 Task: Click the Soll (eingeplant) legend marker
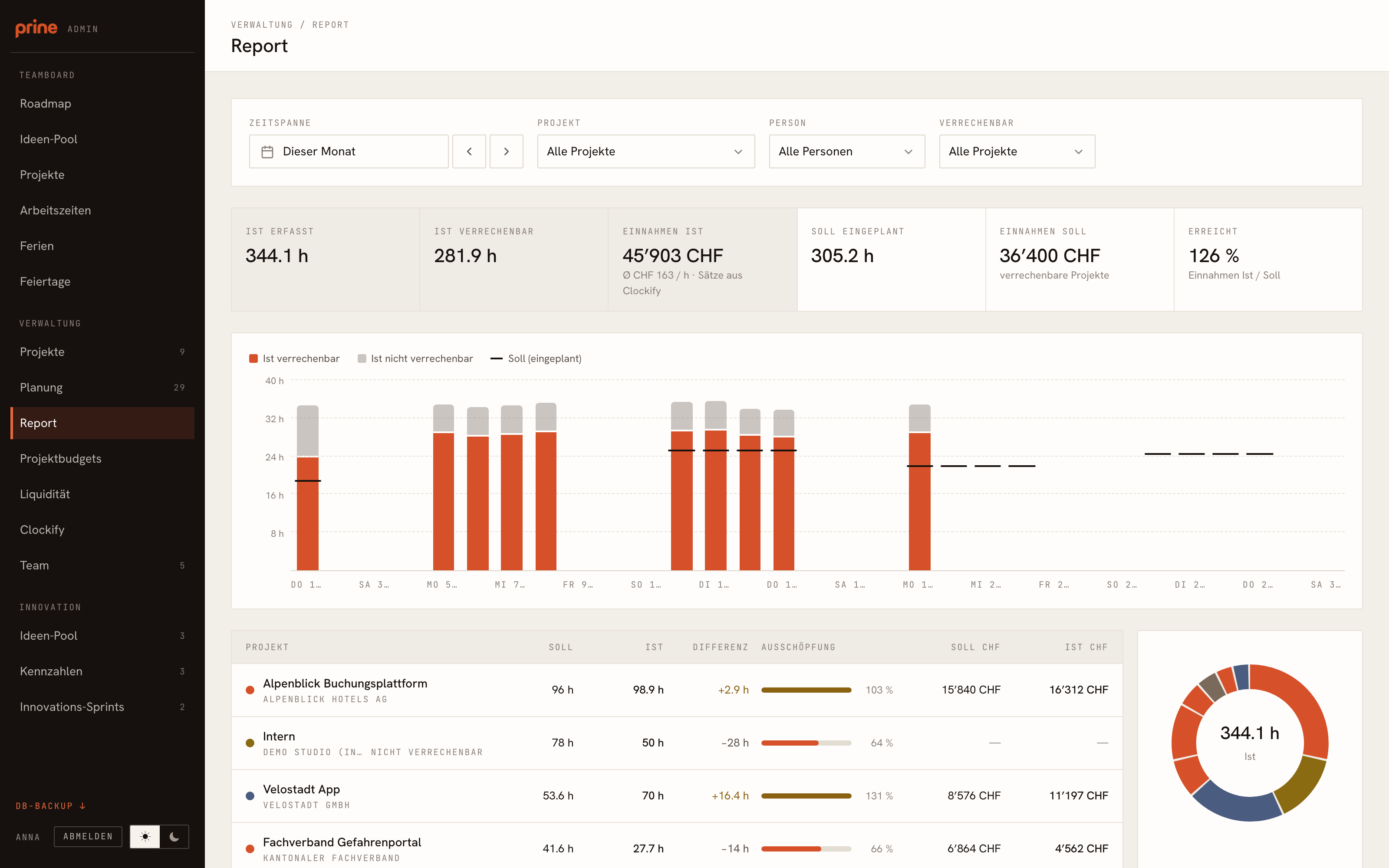pos(497,358)
